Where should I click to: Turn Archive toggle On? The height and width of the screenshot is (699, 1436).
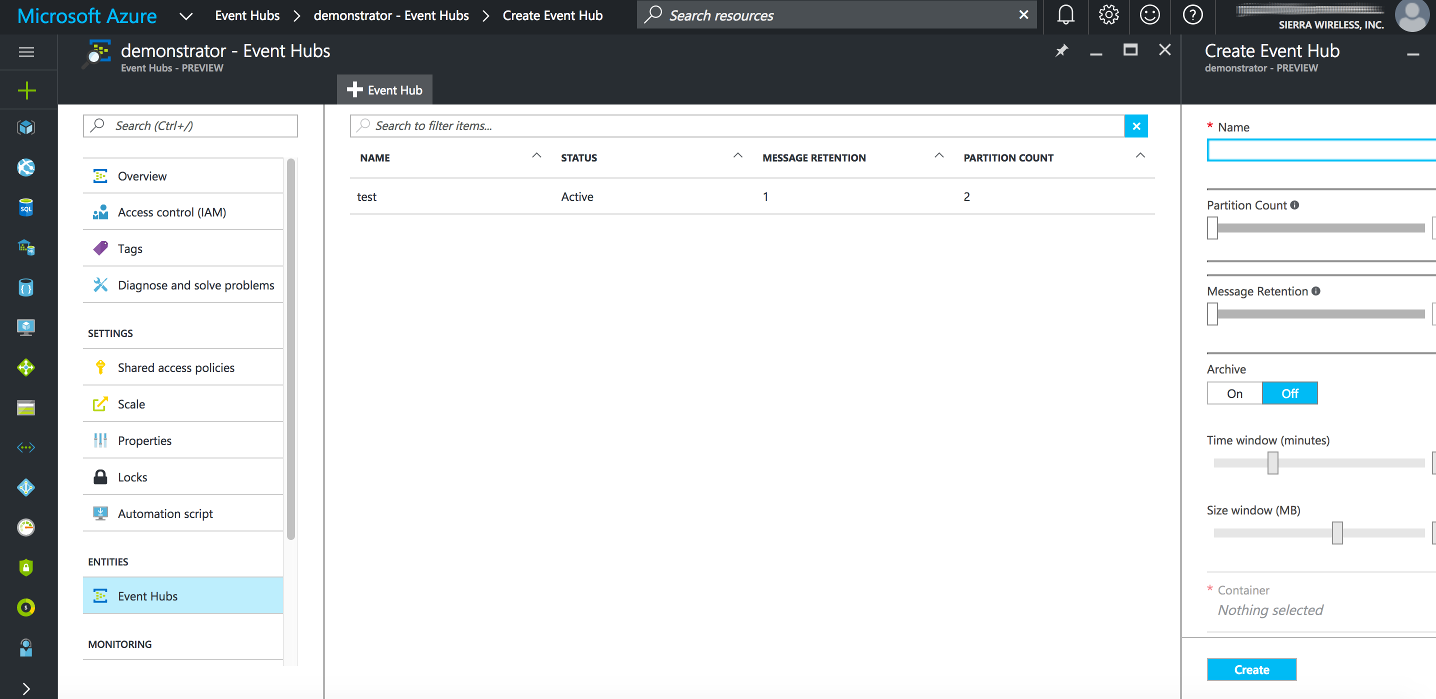point(1235,394)
